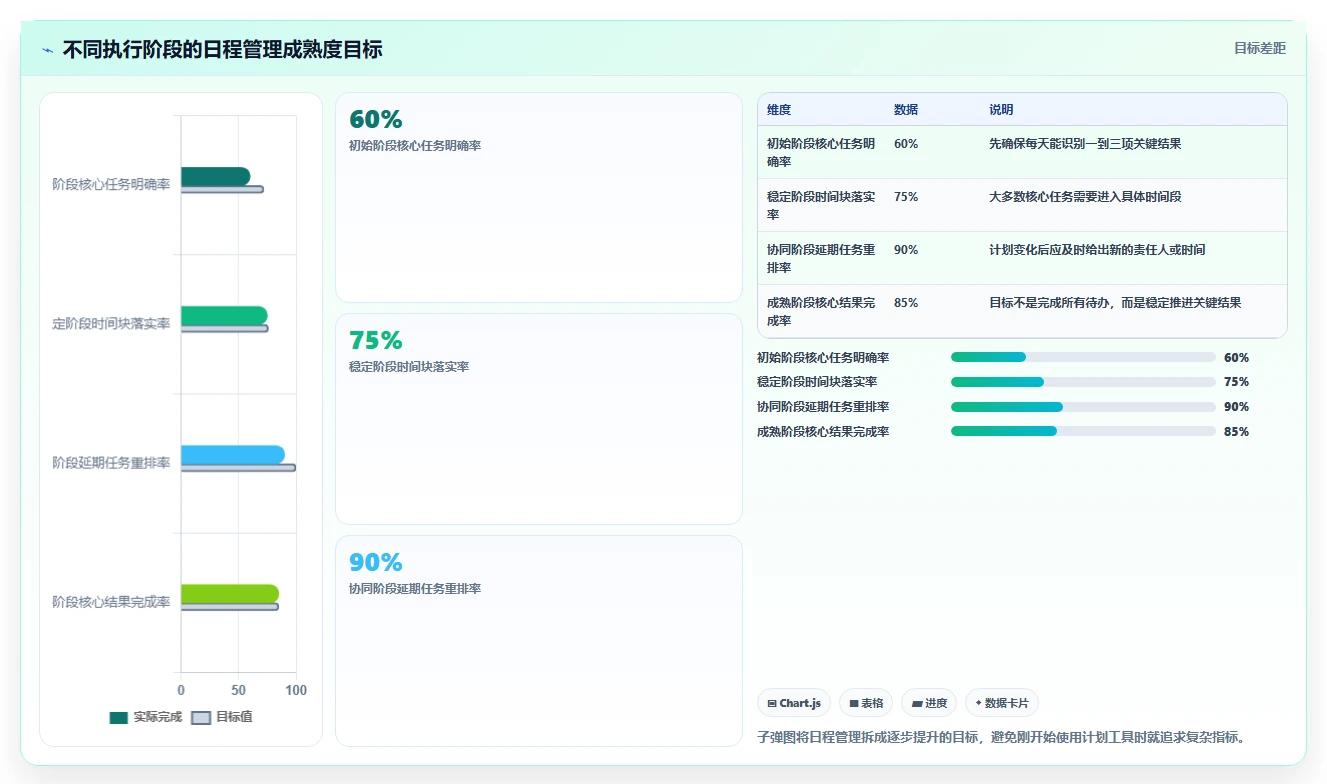Click text 先确保每天能识别一到三项关键结果

click(x=1085, y=144)
